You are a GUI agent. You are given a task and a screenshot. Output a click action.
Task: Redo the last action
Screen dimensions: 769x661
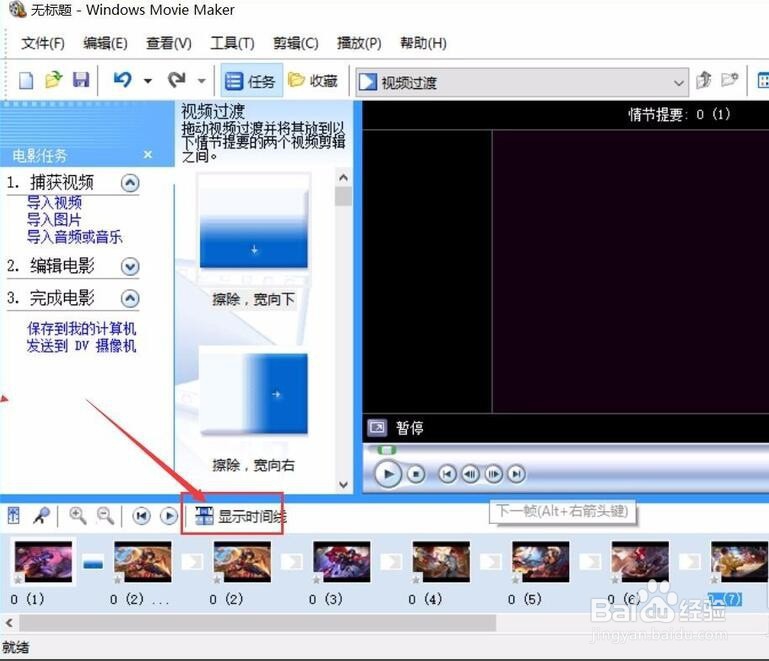point(177,79)
